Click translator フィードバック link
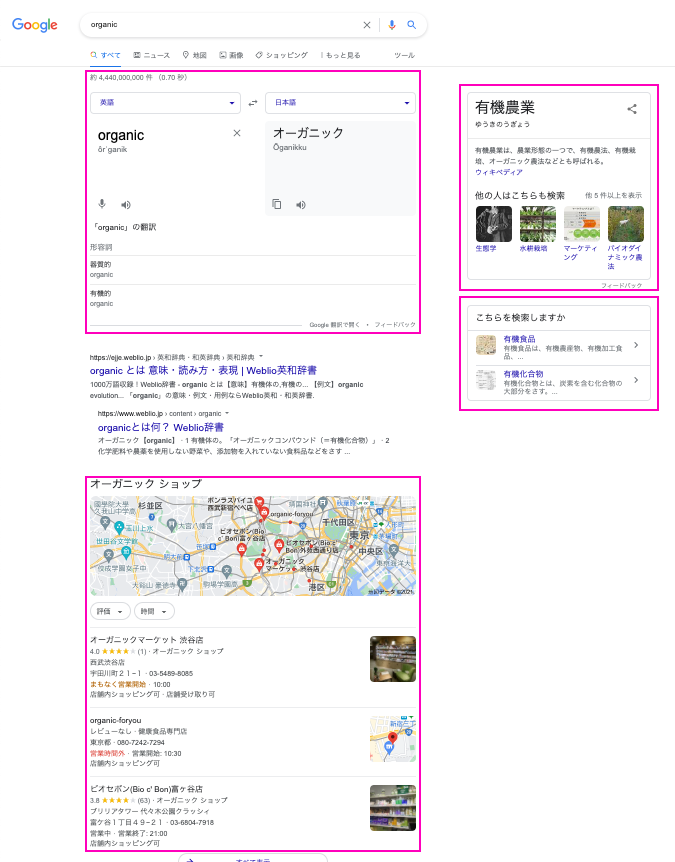675x862 pixels. (395, 325)
